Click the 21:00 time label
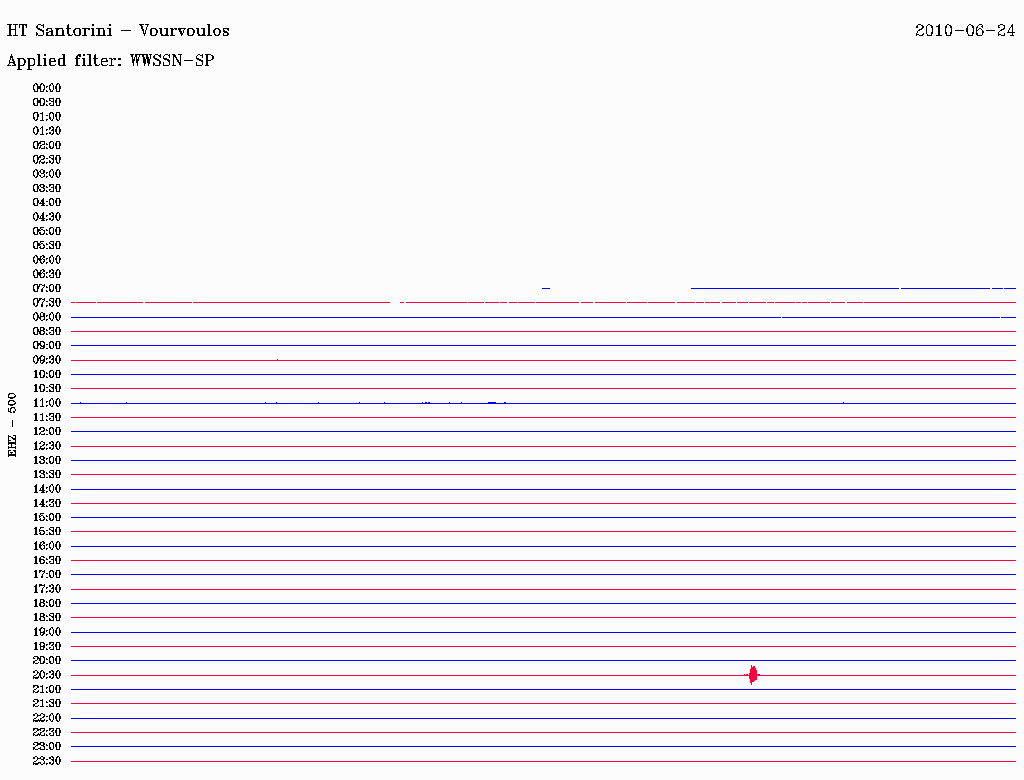 point(47,689)
